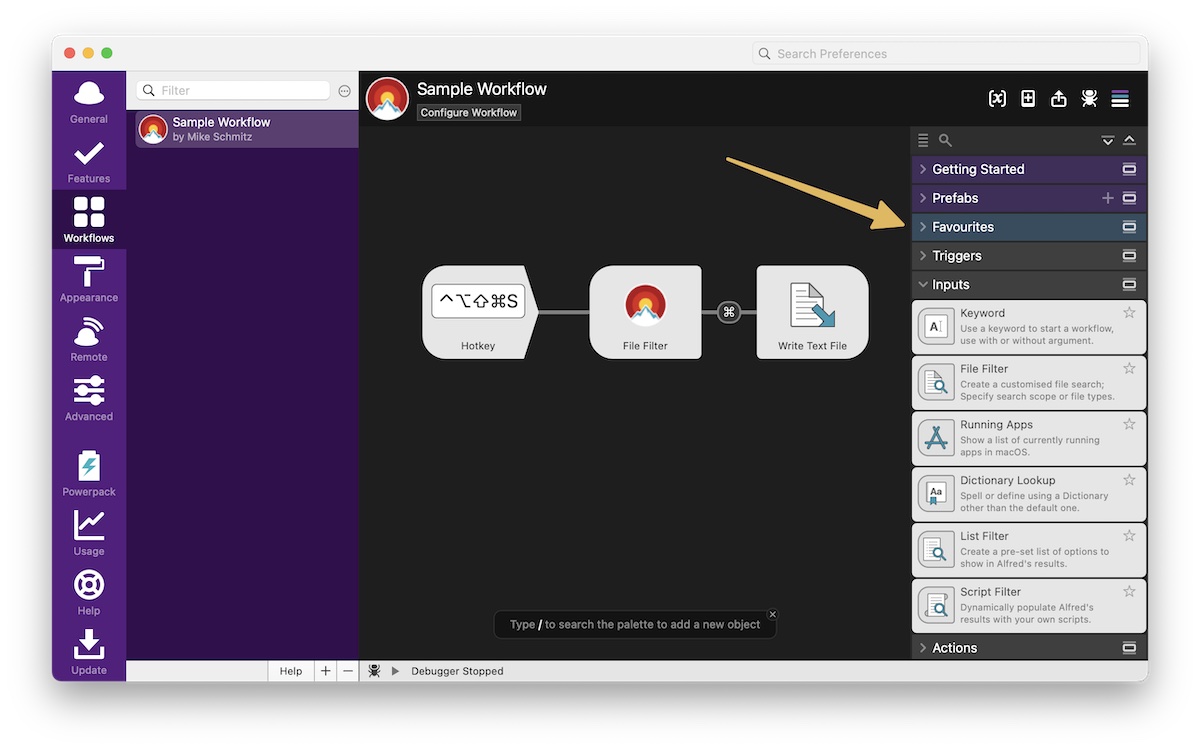
Task: Favourite the File Filter object star
Action: click(x=1129, y=369)
